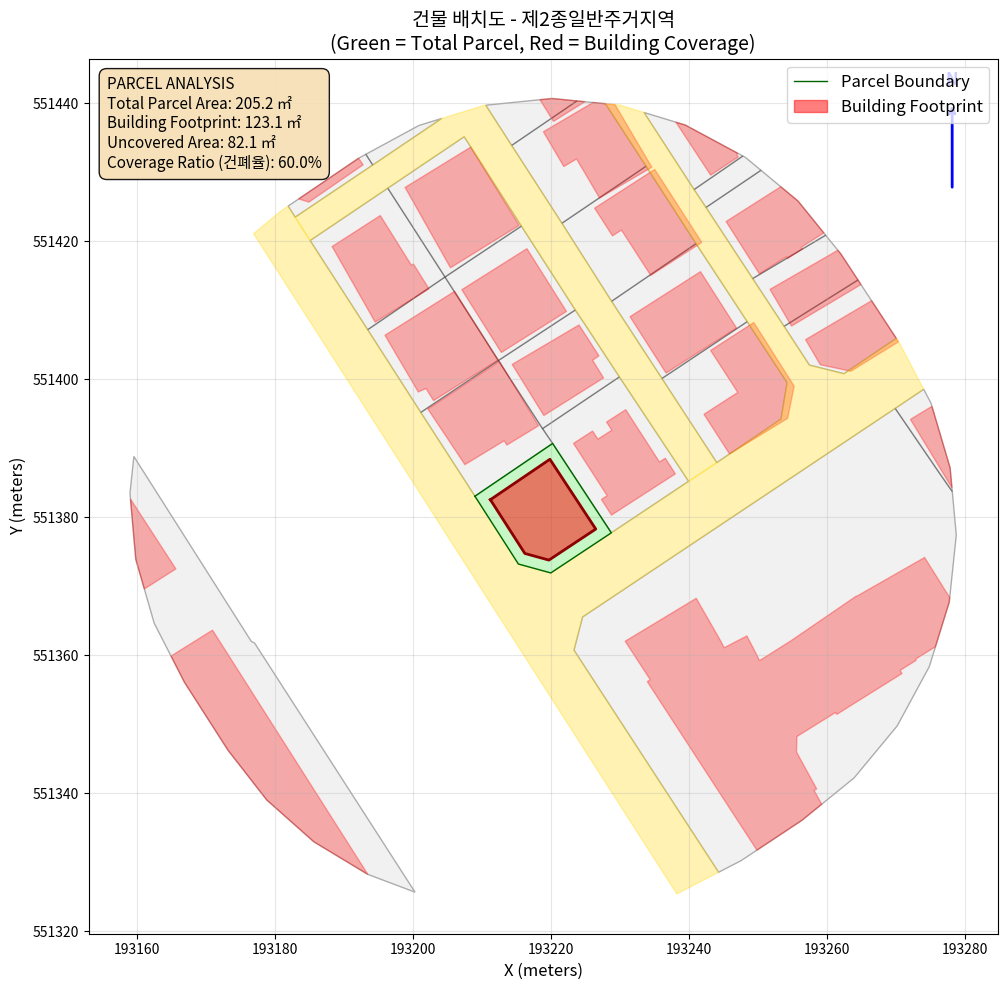This screenshot has height=990, width=1007.
Task: Click the Parcel Boundary legend text
Action: click(x=905, y=82)
